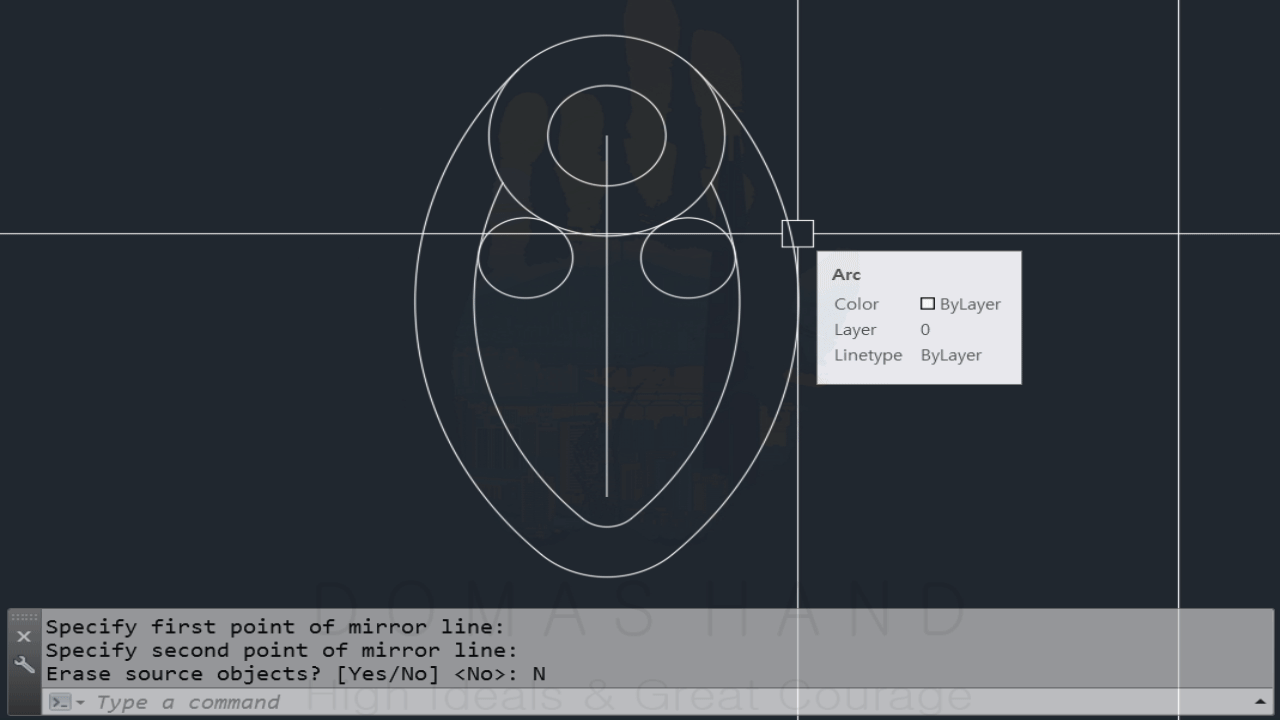The height and width of the screenshot is (720, 1280).
Task: Click the Arc title in tooltip
Action: [x=846, y=274]
